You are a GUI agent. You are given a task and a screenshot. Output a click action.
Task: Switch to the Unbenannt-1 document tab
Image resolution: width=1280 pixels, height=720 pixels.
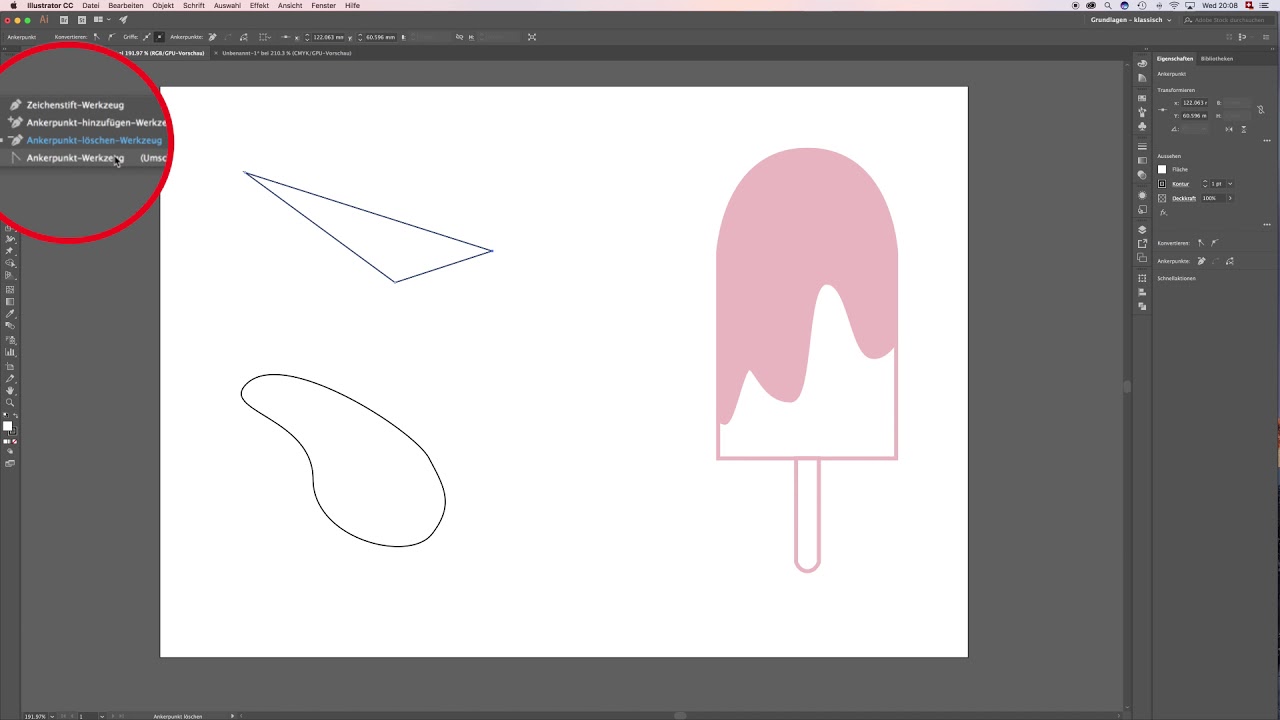click(287, 53)
